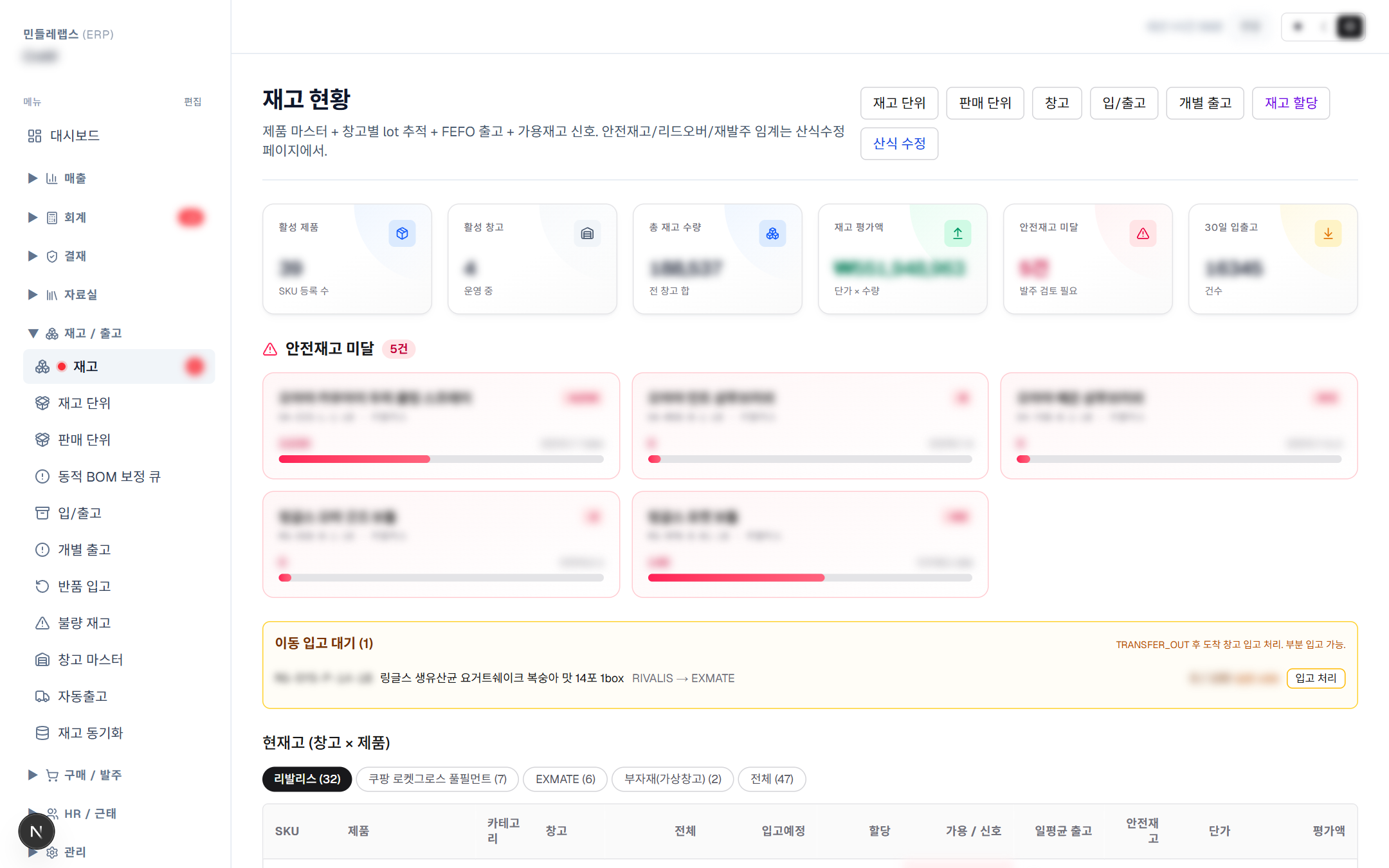The height and width of the screenshot is (868, 1389).
Task: Click the RIVALIS → EXMATE transfer text
Action: [x=683, y=678]
